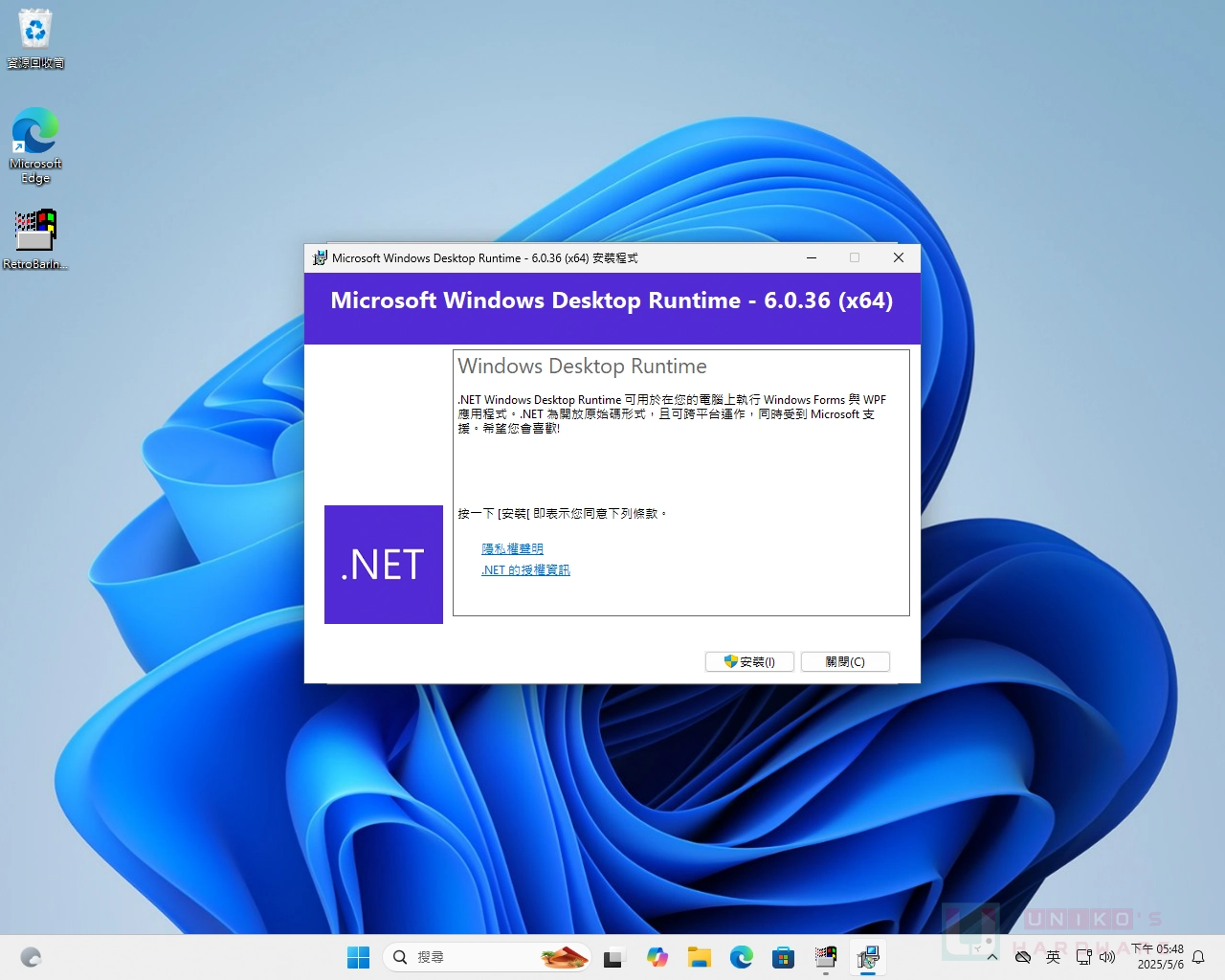The image size is (1225, 980).
Task: Open File Explorer from the taskbar
Action: (699, 957)
